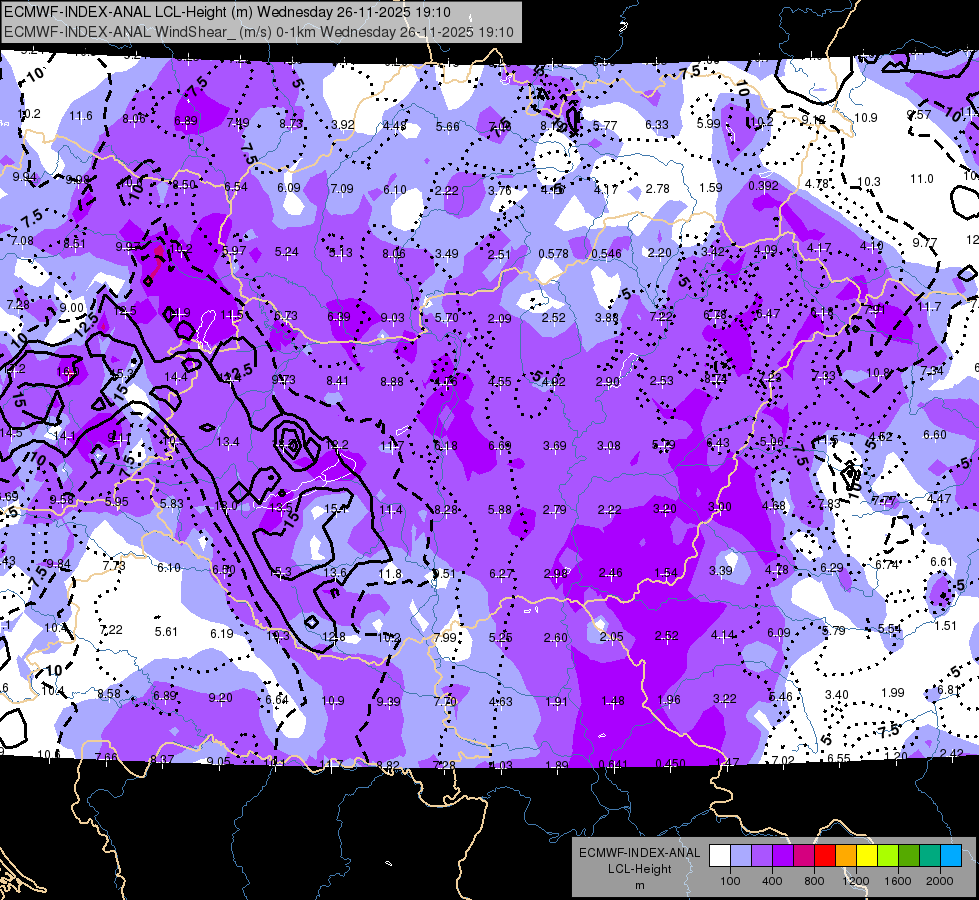Click the grid value 1.91

(x=556, y=702)
